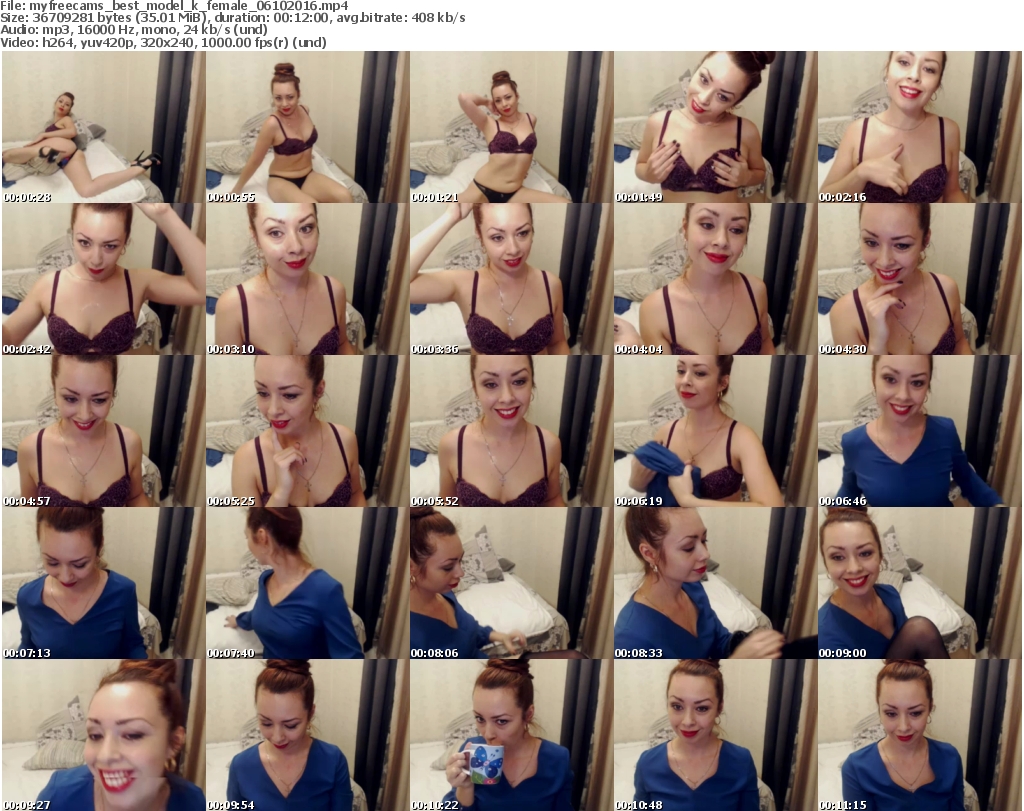Click the frame marked 00:05:25

308,431
